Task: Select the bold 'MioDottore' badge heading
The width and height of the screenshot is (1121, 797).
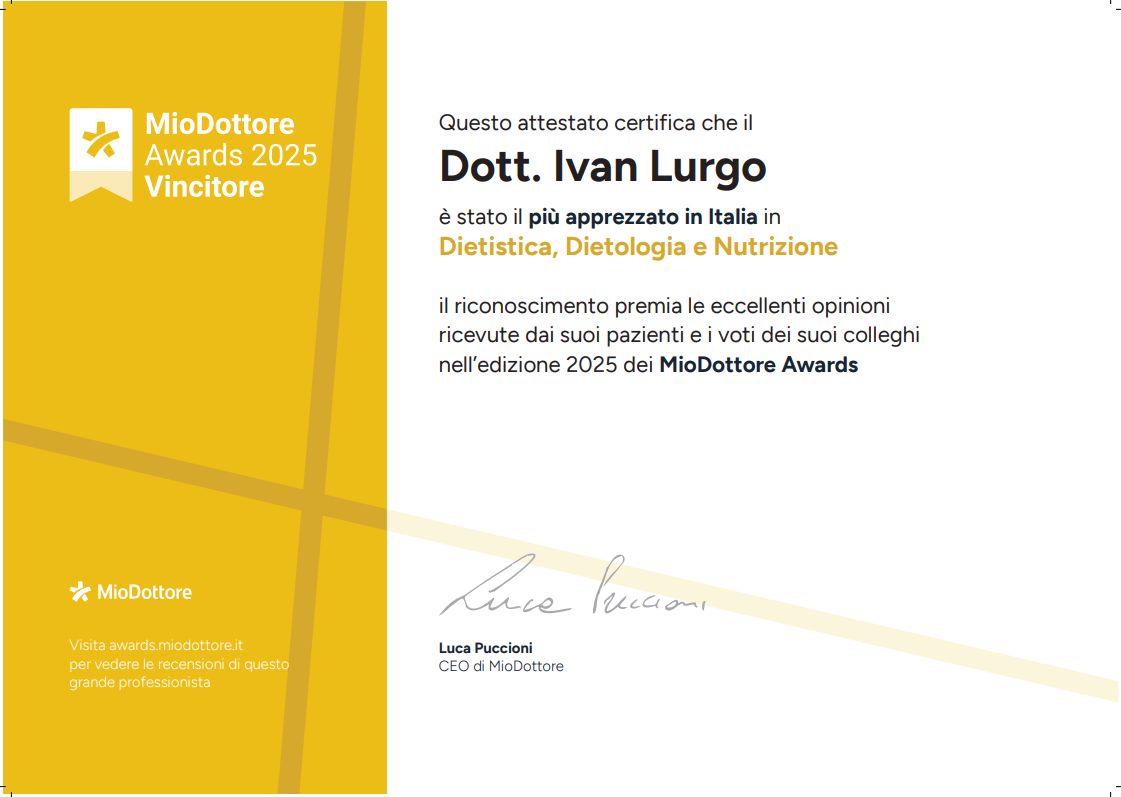Action: pos(219,124)
